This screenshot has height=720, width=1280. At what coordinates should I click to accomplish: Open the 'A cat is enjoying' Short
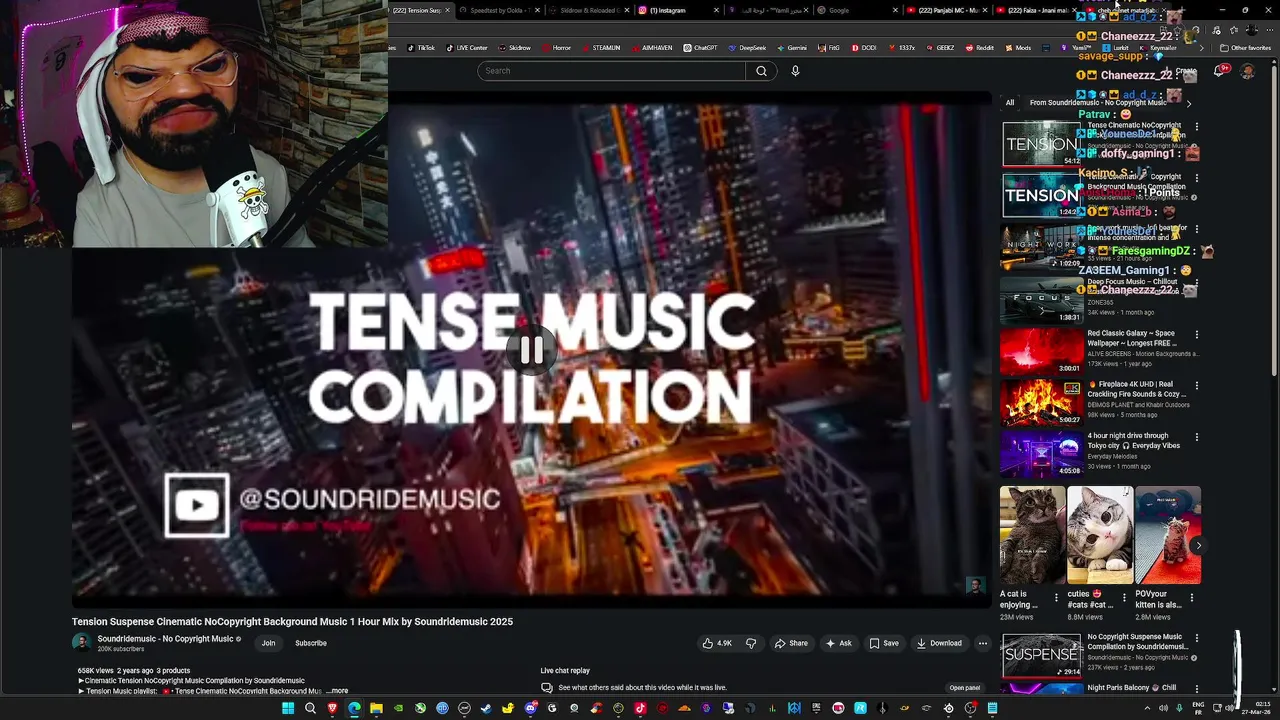pyautogui.click(x=1033, y=535)
